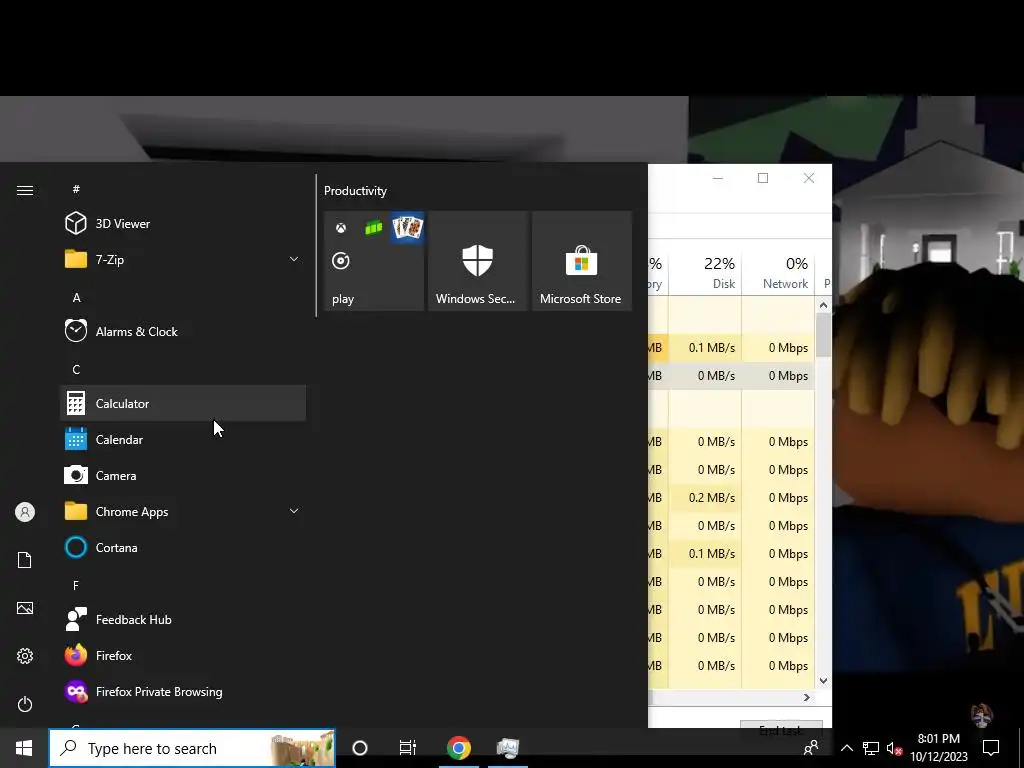Open network icon in system tray
Screen dimensions: 1024x768
click(x=871, y=748)
